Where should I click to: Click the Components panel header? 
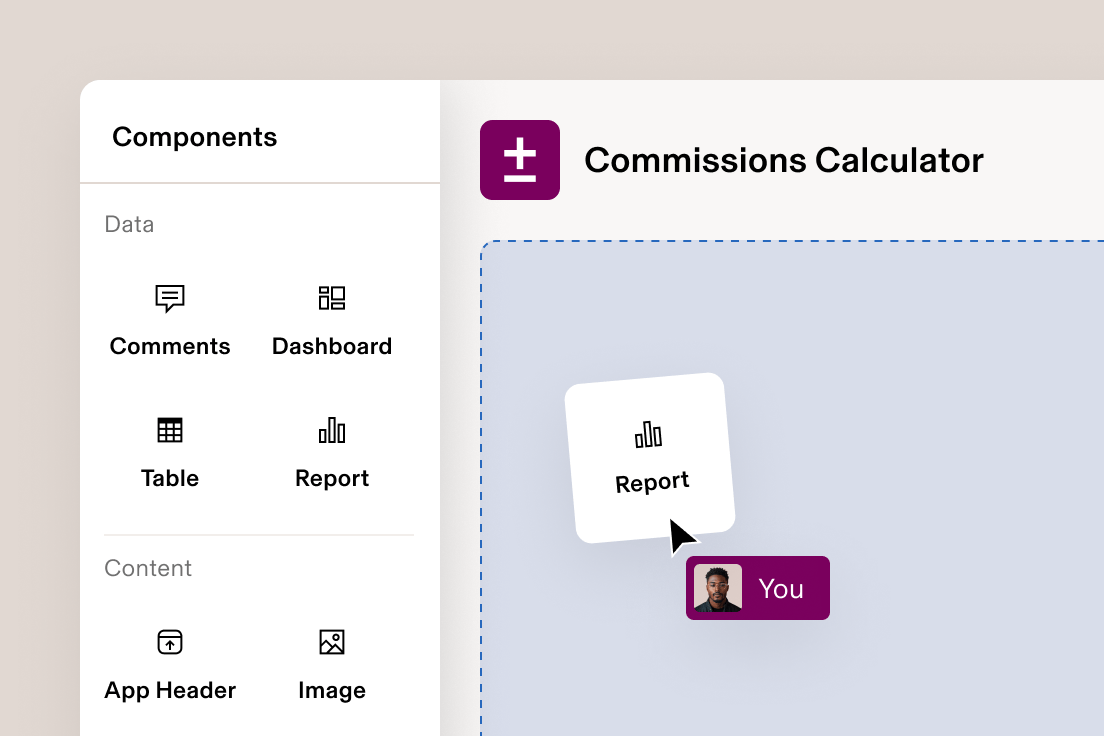tap(195, 137)
